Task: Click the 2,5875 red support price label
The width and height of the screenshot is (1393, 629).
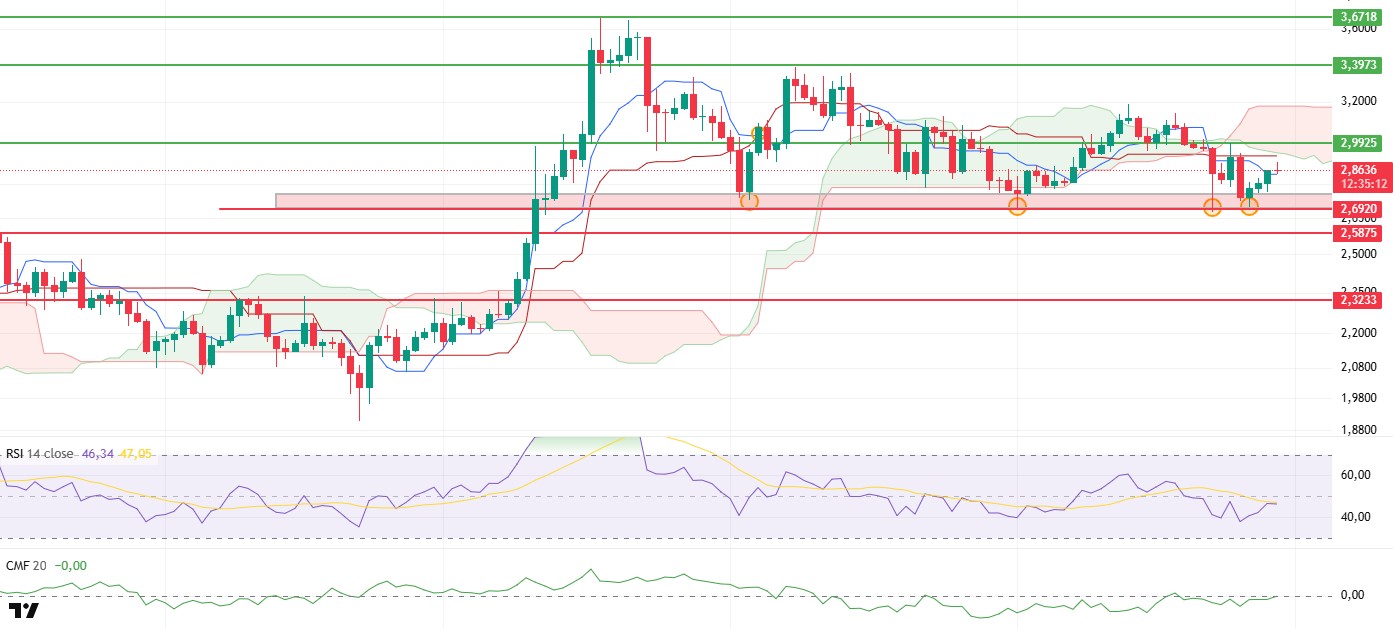Action: click(x=1357, y=232)
